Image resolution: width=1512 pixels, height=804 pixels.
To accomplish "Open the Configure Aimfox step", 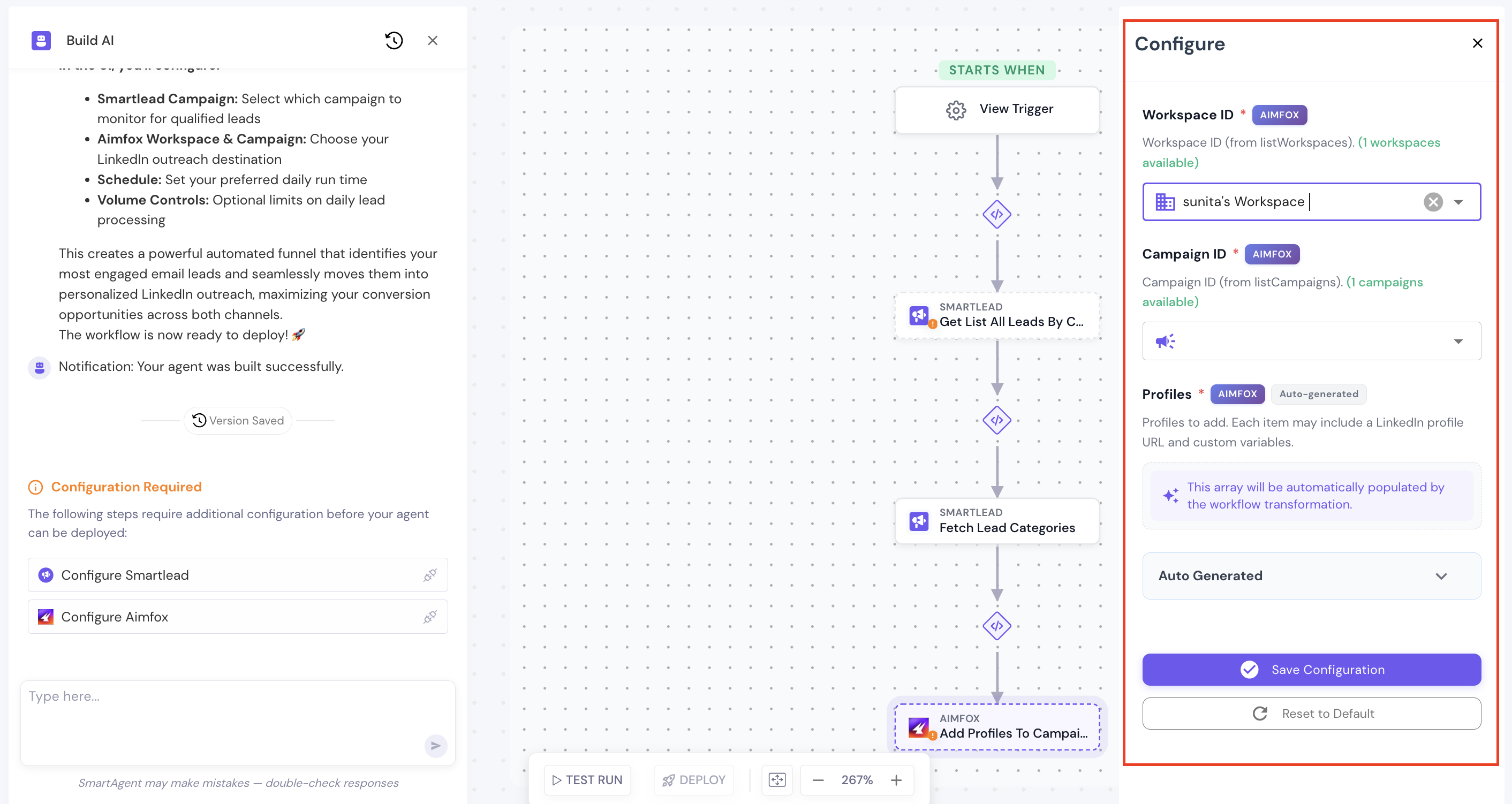I will 238,617.
